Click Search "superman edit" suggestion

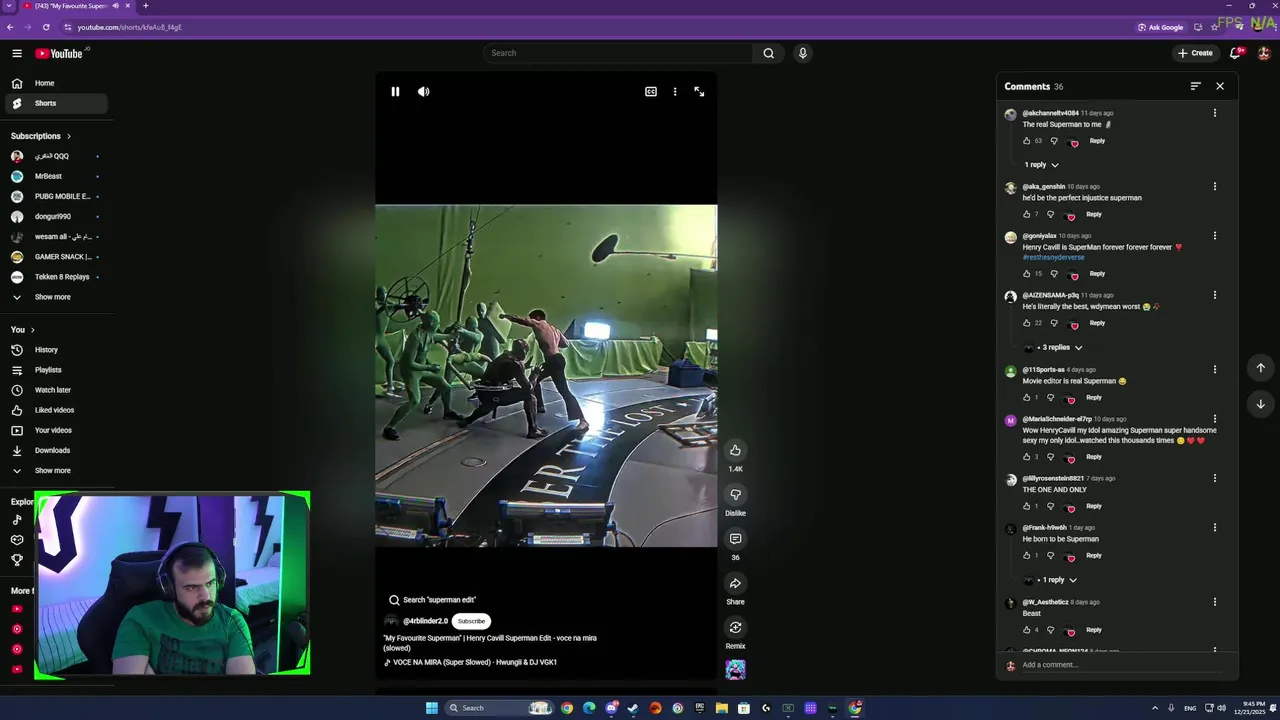point(432,600)
